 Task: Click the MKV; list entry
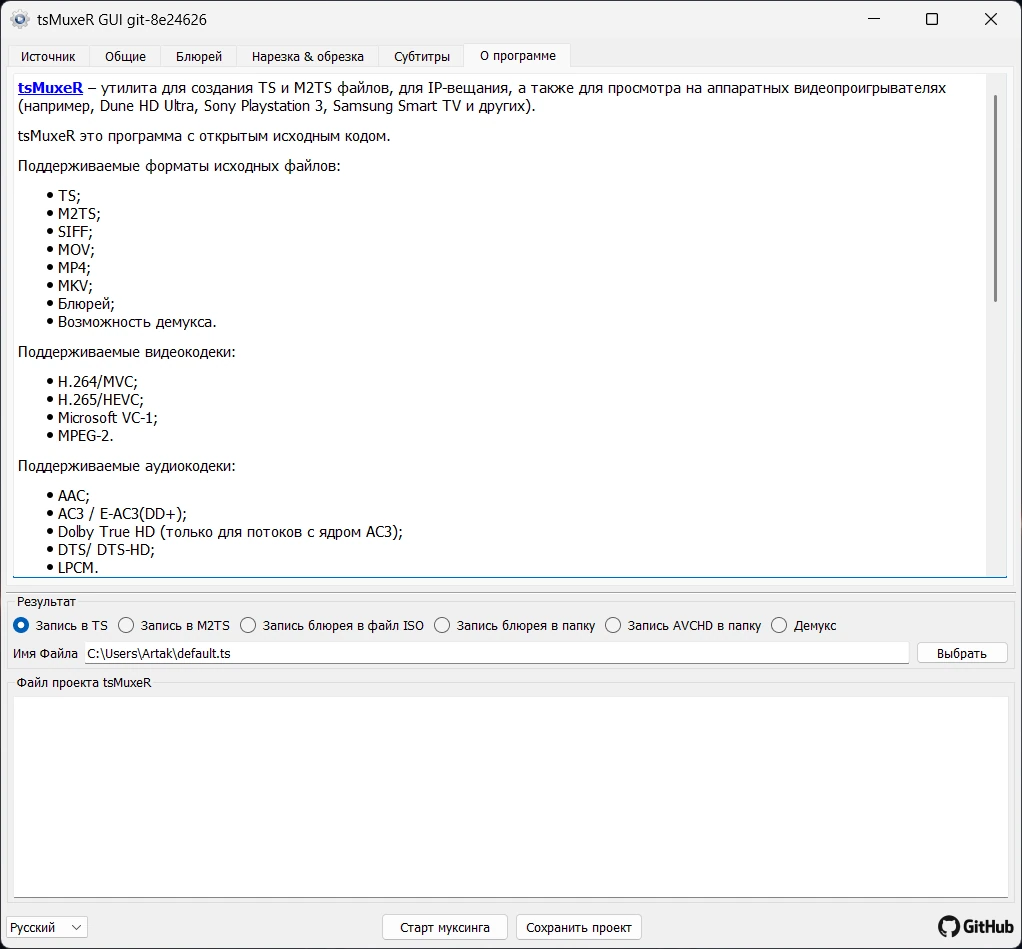[75, 285]
